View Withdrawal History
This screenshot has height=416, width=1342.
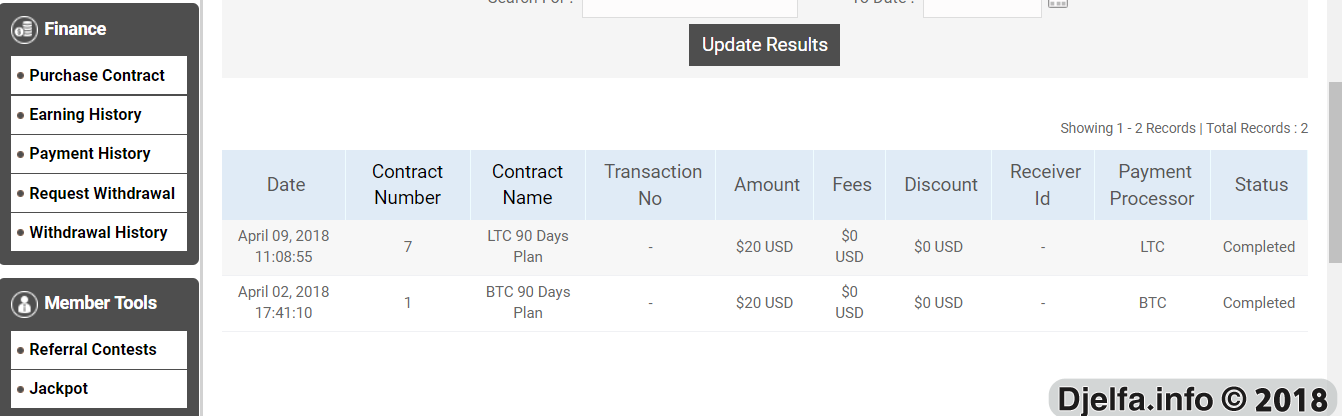click(x=99, y=232)
